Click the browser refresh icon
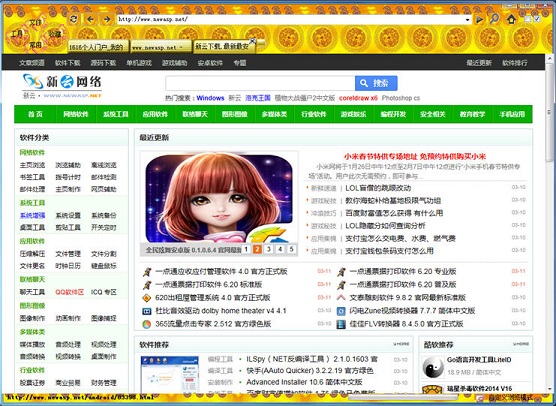Image resolution: width=556 pixels, height=406 pixels. (73, 19)
